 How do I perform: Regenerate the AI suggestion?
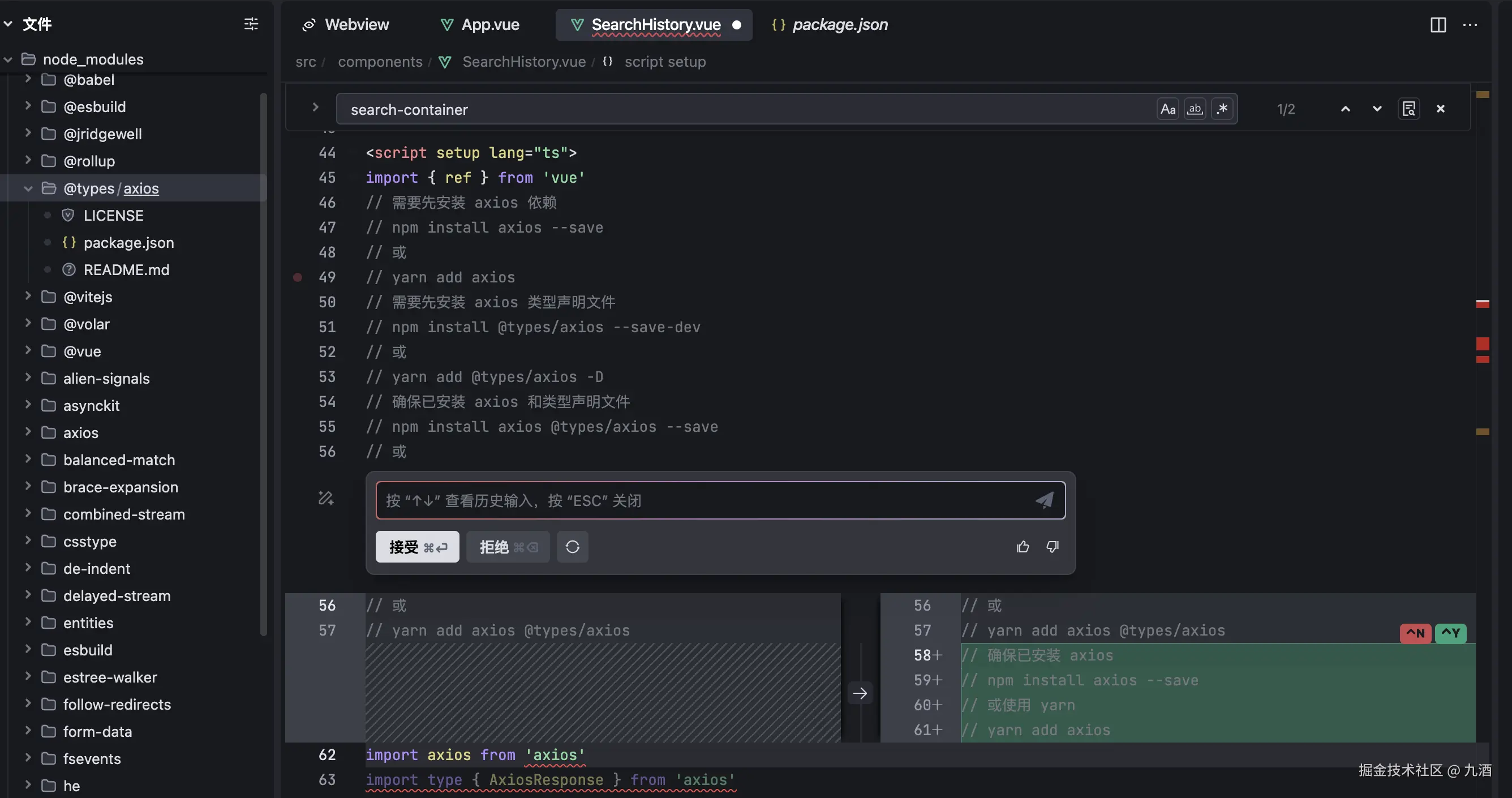(x=572, y=547)
